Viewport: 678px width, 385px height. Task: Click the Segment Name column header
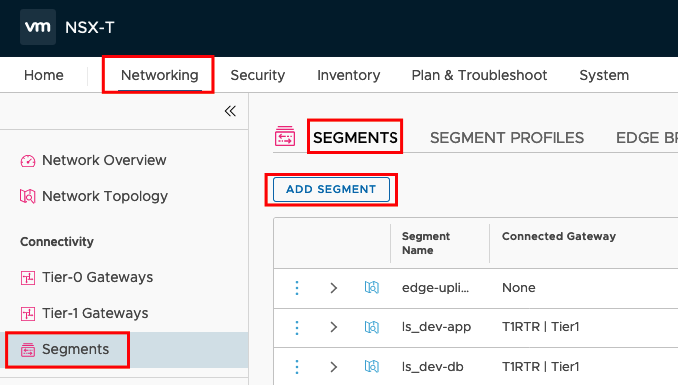point(426,243)
